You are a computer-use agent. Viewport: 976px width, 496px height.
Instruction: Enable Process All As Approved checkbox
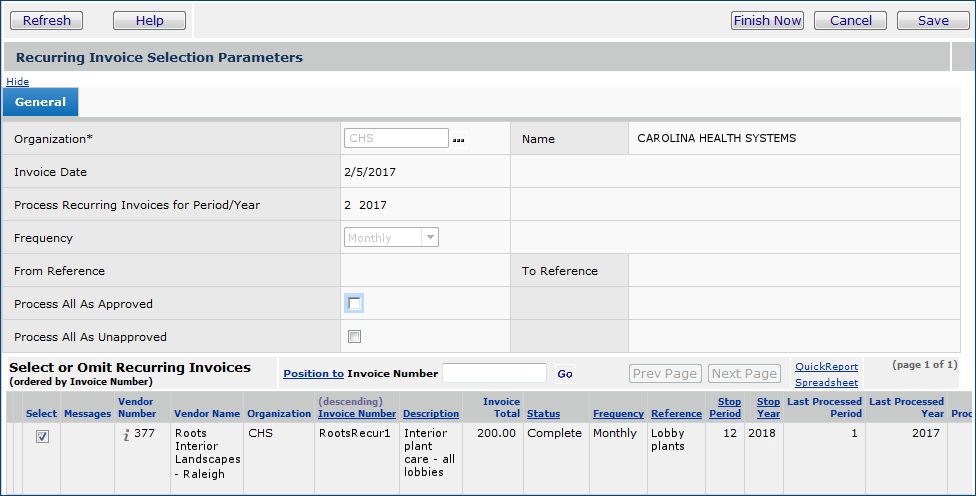[x=354, y=303]
